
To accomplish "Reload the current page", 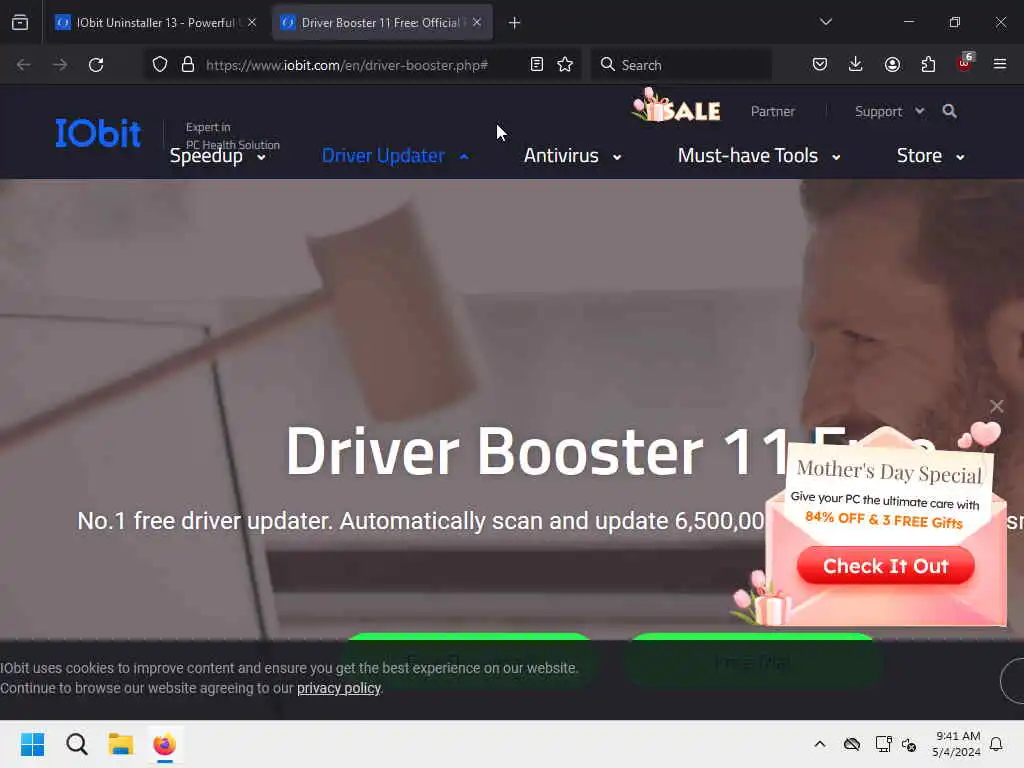I will 96,65.
